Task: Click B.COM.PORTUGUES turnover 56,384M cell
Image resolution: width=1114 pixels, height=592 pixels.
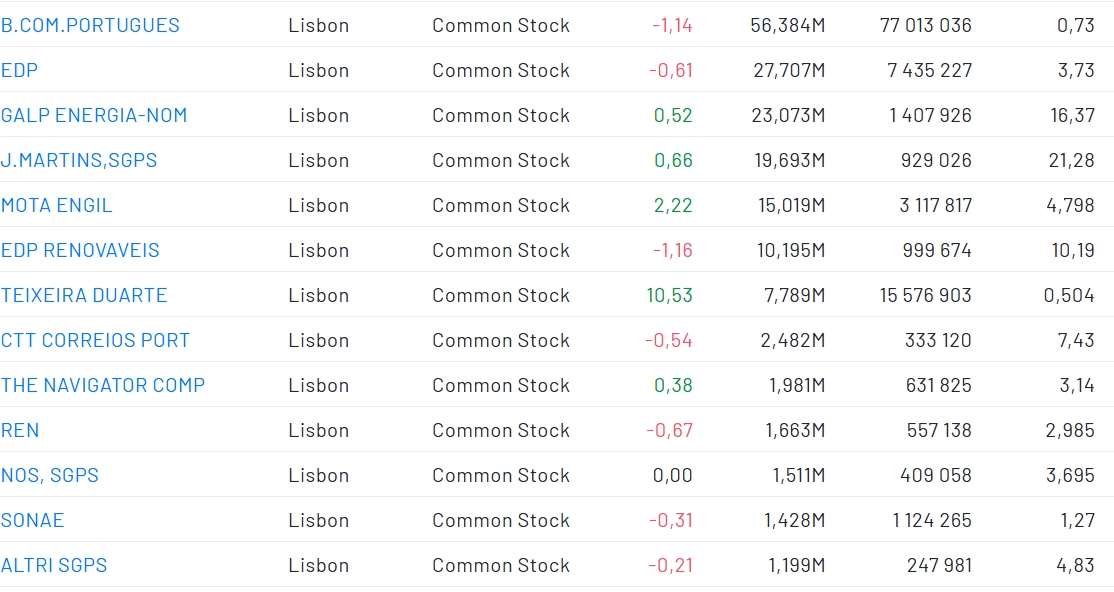Action: click(x=788, y=25)
